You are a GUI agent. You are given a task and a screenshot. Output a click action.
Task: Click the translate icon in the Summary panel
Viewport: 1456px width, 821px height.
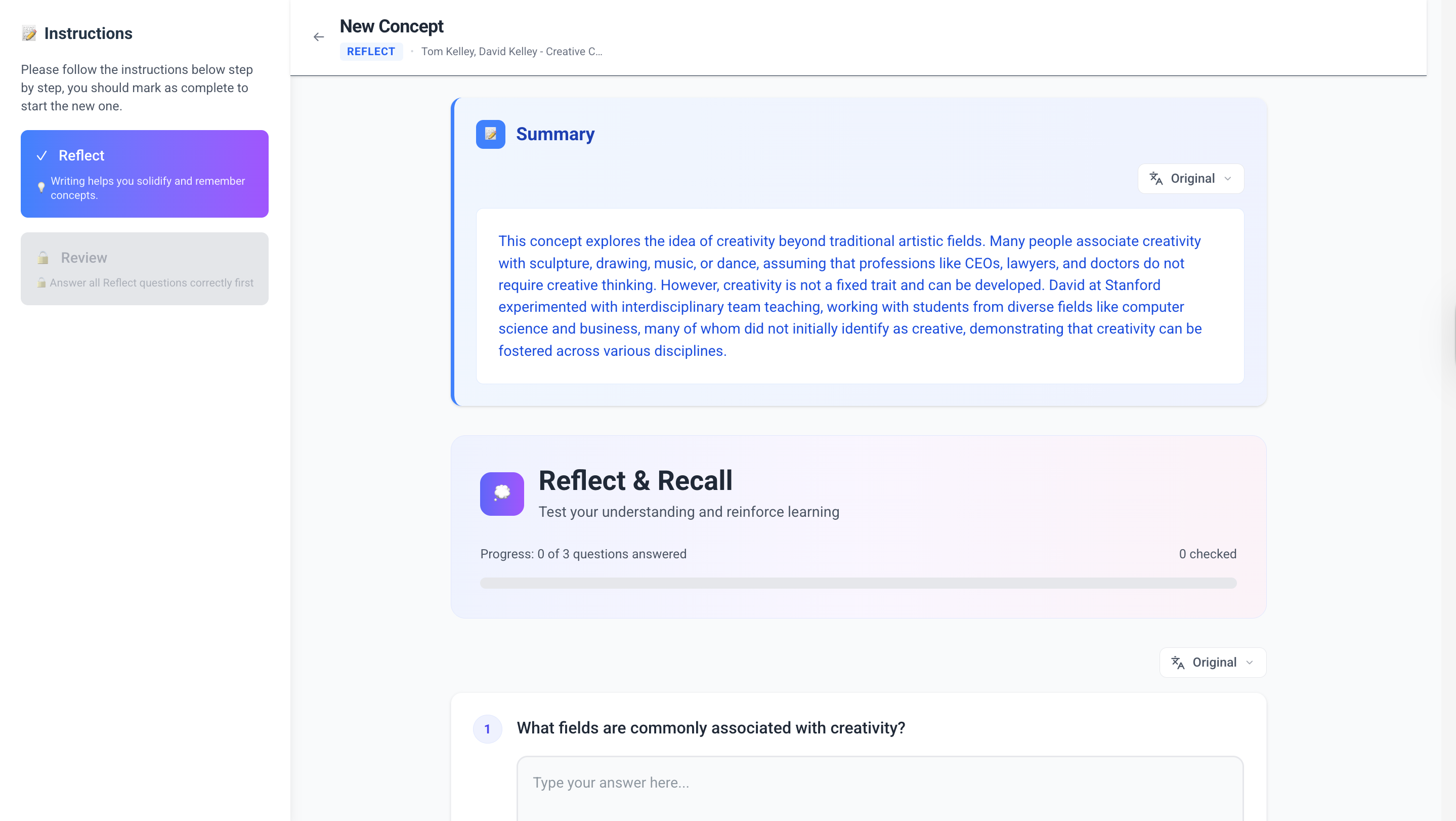click(1155, 178)
